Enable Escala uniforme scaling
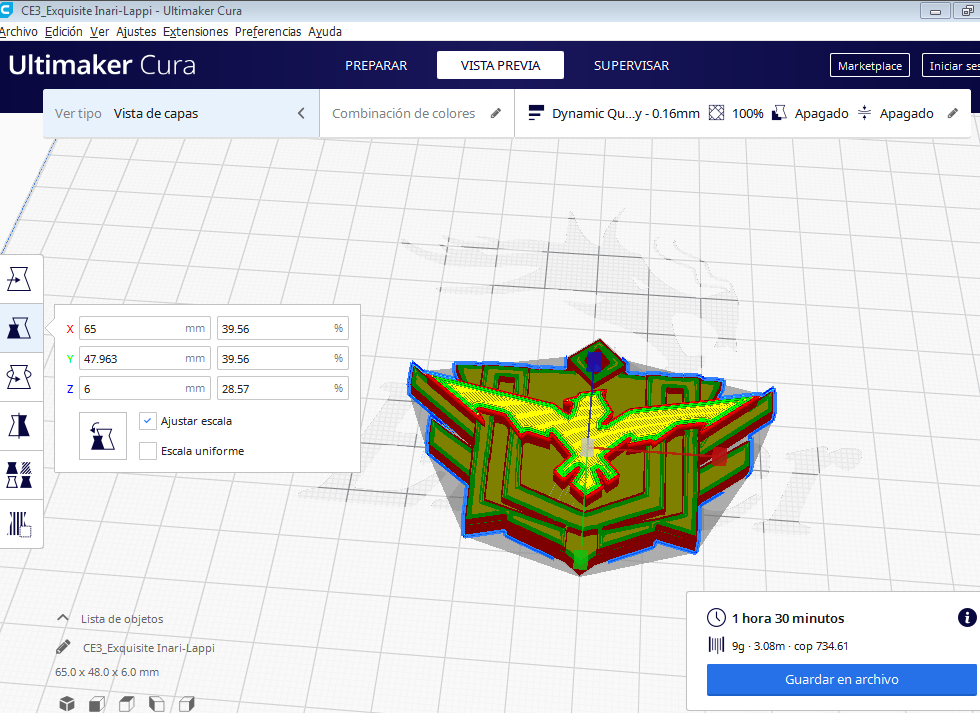 [x=147, y=451]
